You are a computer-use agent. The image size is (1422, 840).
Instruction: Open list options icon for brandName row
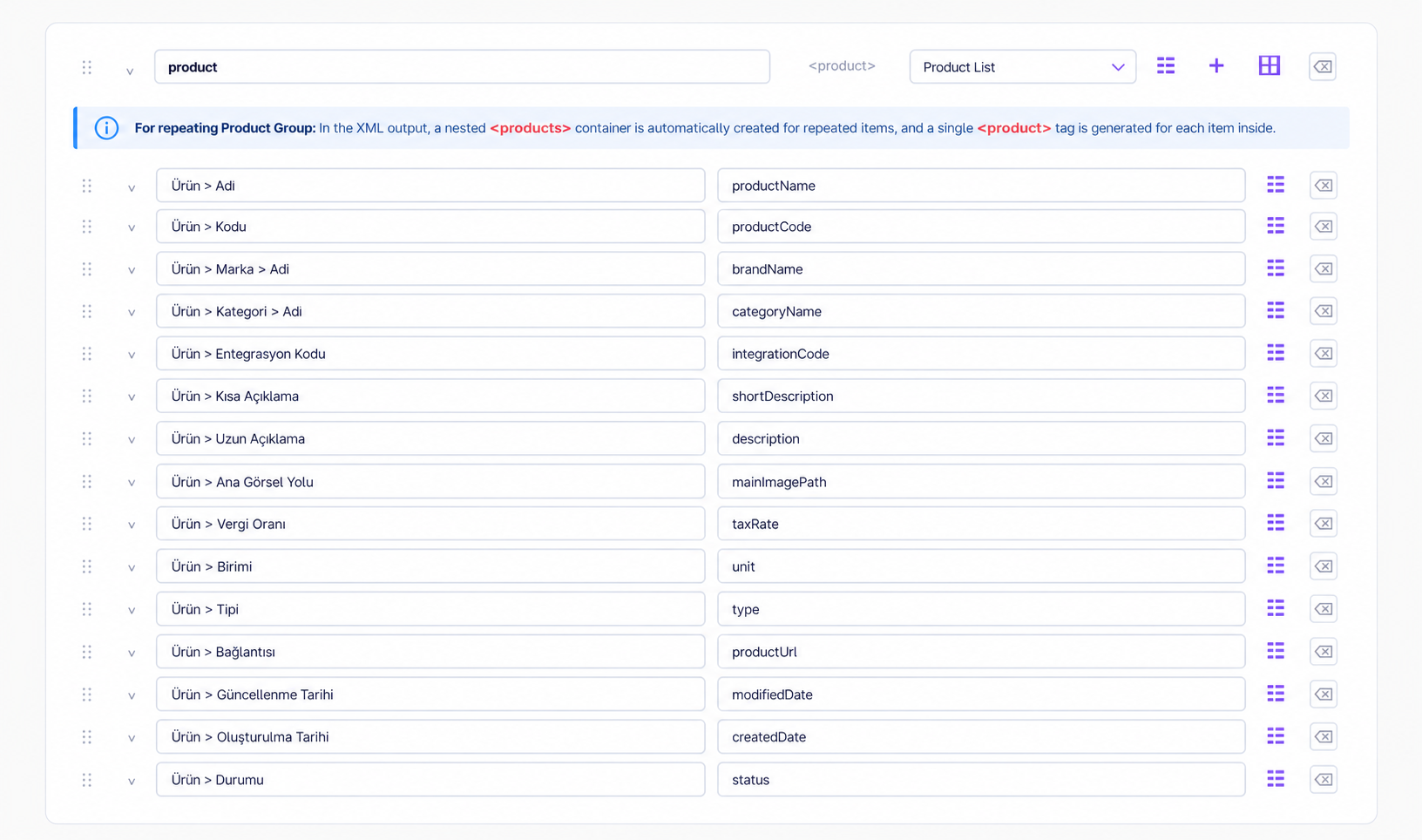1276,268
